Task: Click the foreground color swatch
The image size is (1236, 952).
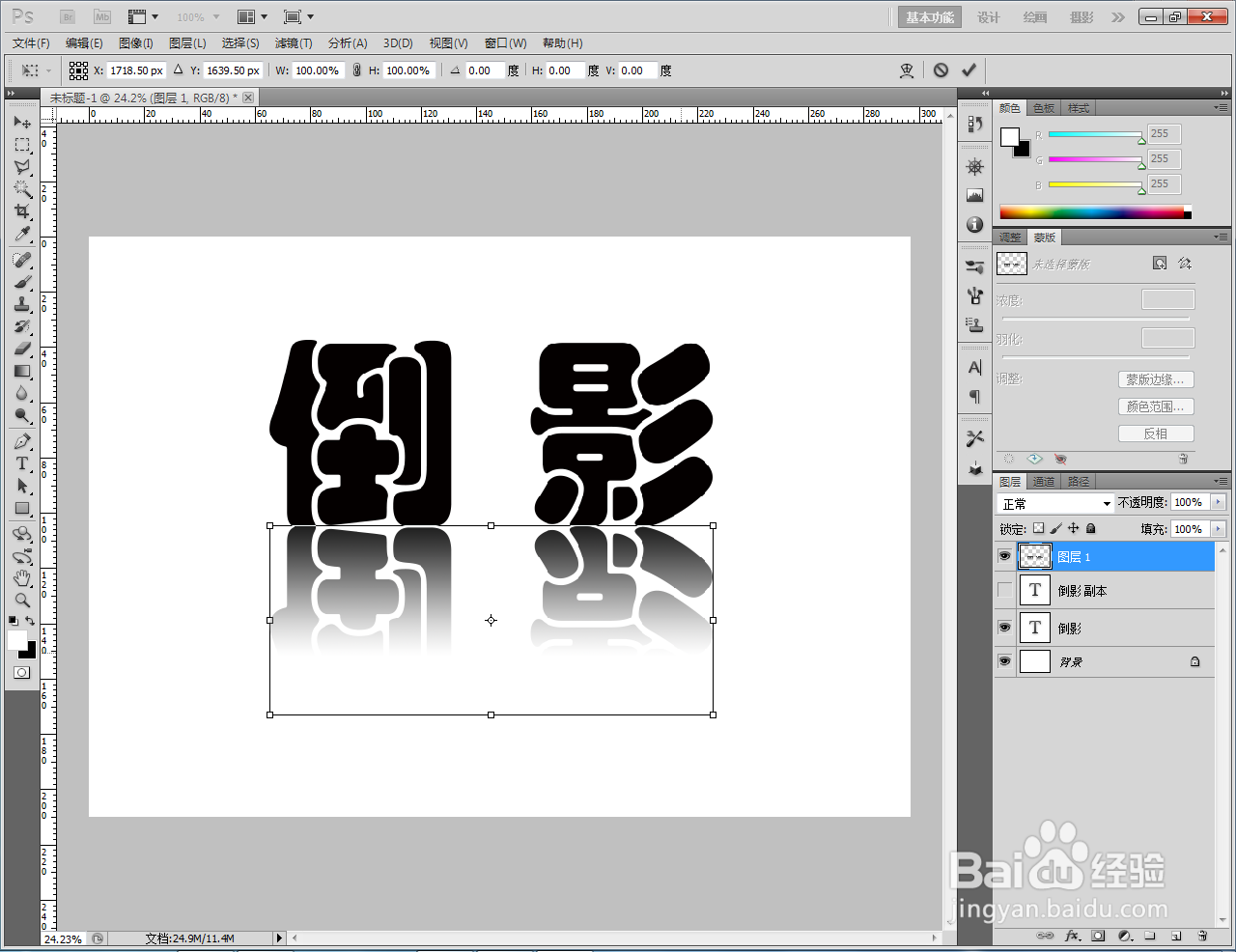Action: [x=15, y=639]
